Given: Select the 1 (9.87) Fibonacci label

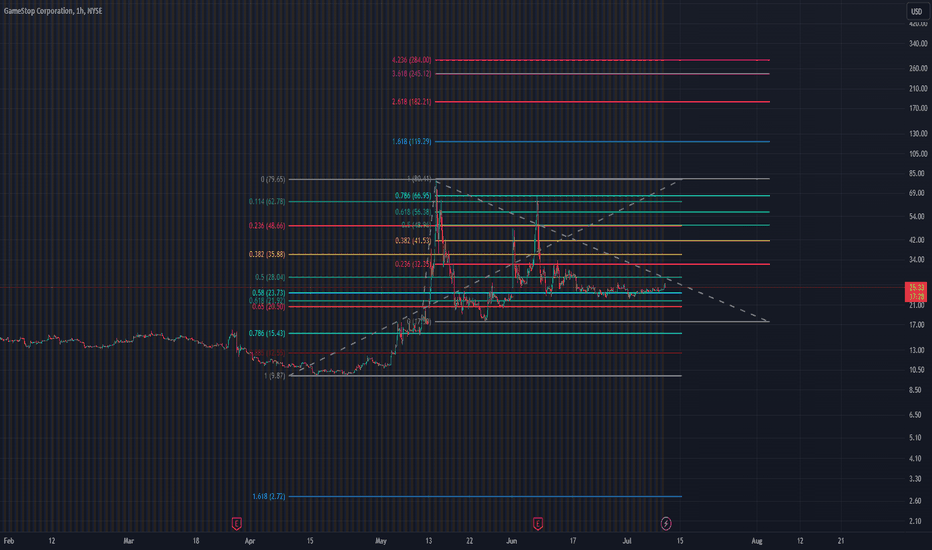Looking at the screenshot, I should [275, 376].
